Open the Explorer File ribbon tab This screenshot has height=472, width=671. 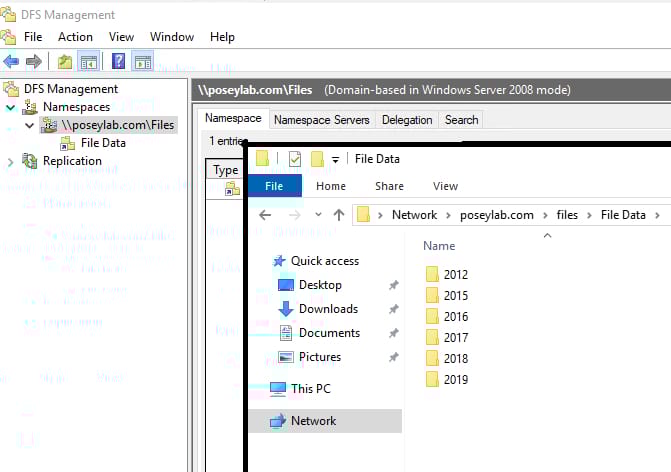(274, 186)
